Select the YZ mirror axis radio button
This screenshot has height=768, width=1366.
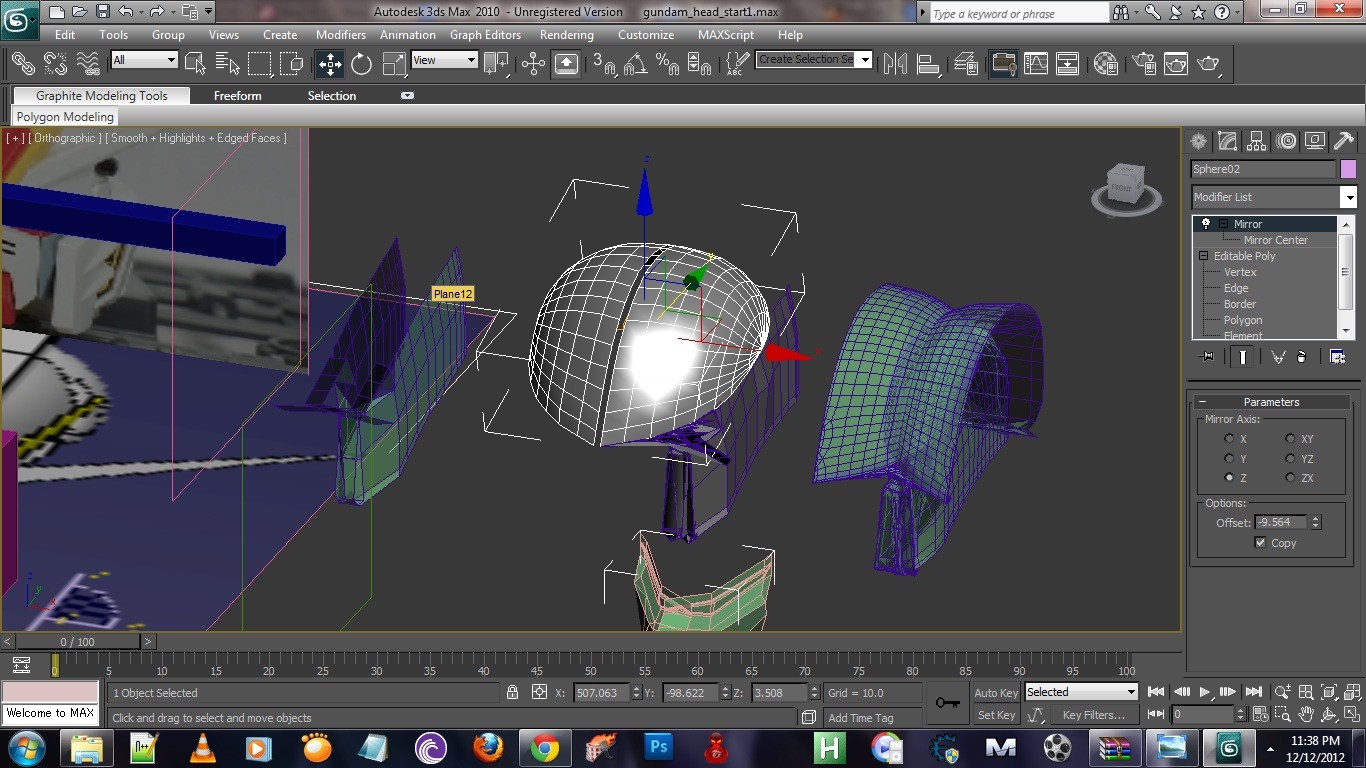coord(1290,459)
